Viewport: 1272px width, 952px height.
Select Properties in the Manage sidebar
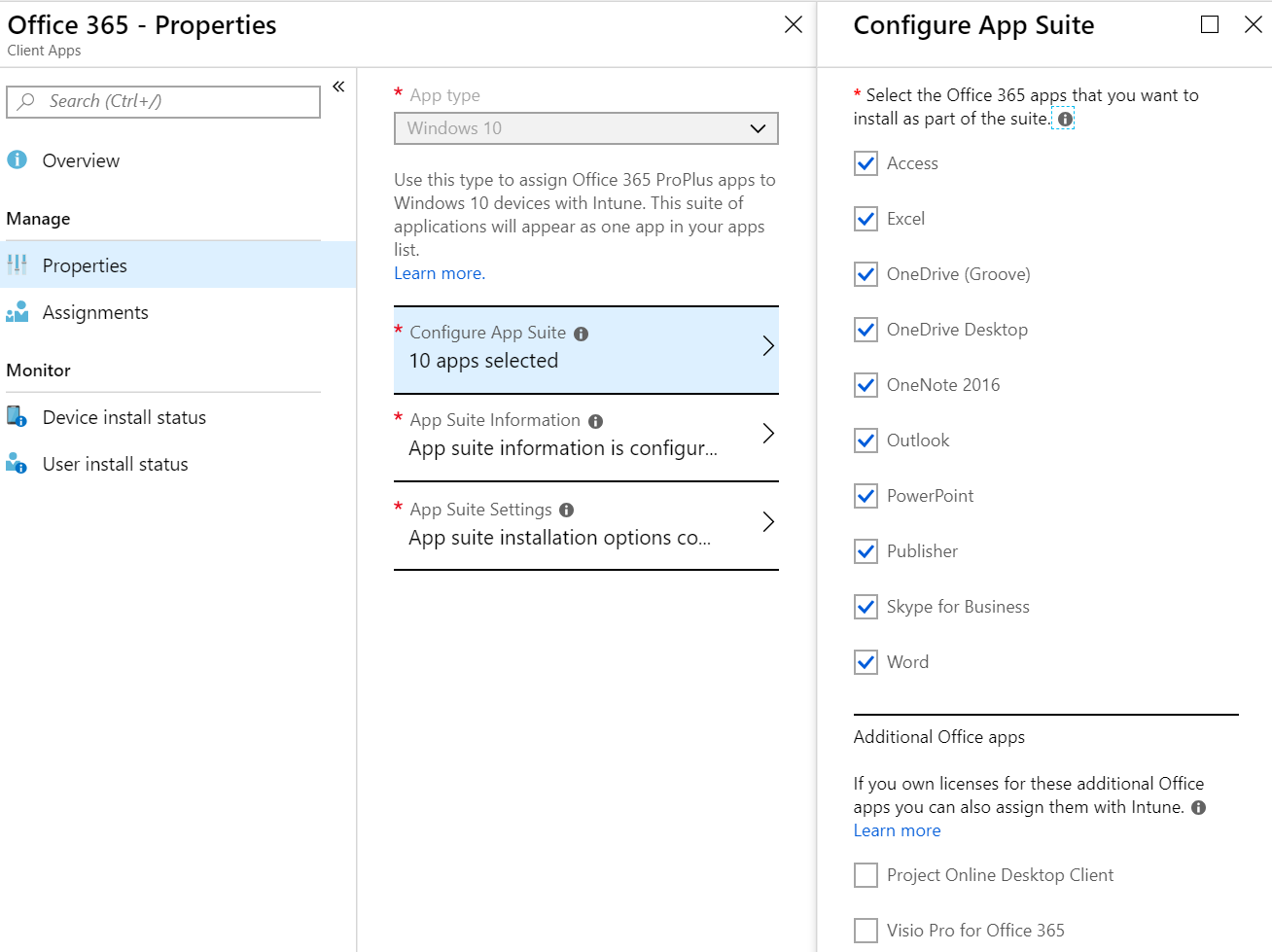[85, 264]
